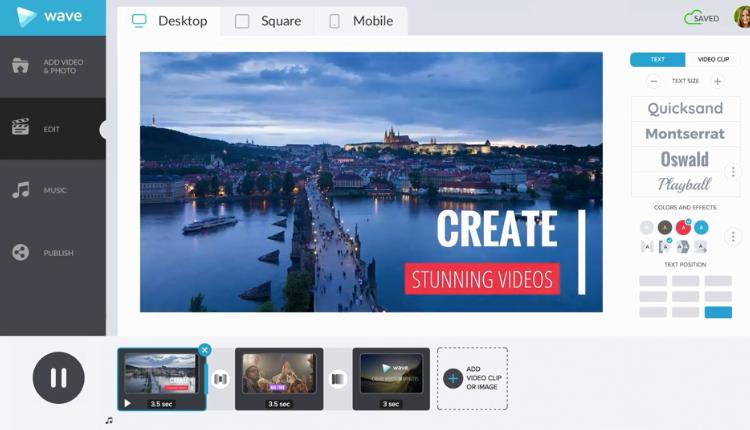Switch to the Mobile format tab
Screen dimensions: 750x430
tap(360, 21)
